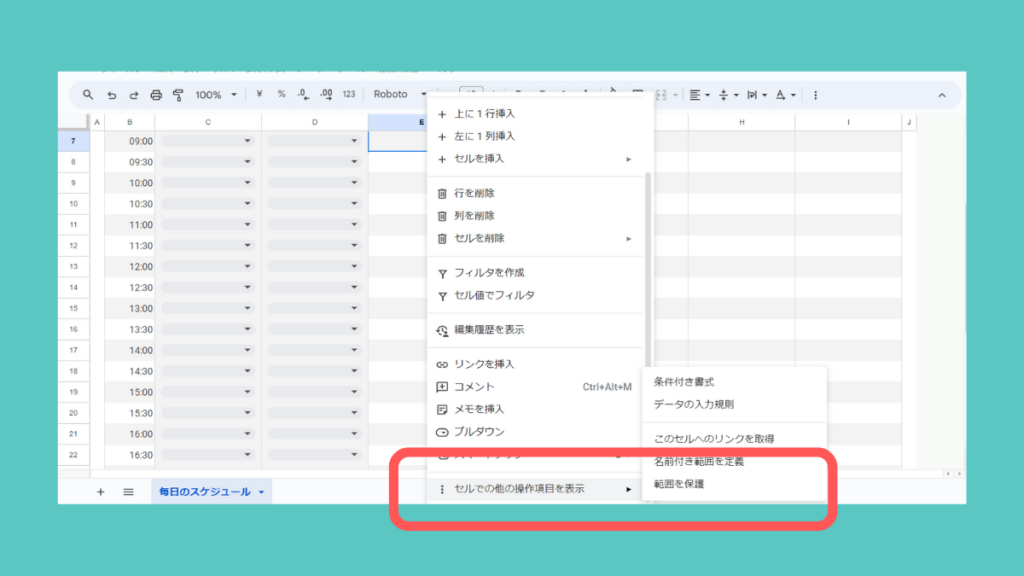This screenshot has height=576, width=1024.
Task: Choose フィルタを作成 from context menu
Action: click(x=489, y=272)
